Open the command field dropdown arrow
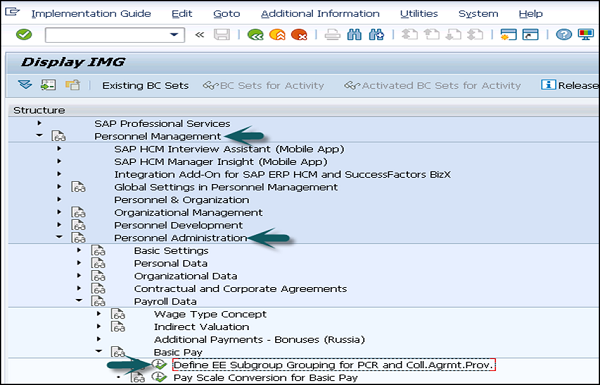This screenshot has width=600, height=385. tap(174, 35)
